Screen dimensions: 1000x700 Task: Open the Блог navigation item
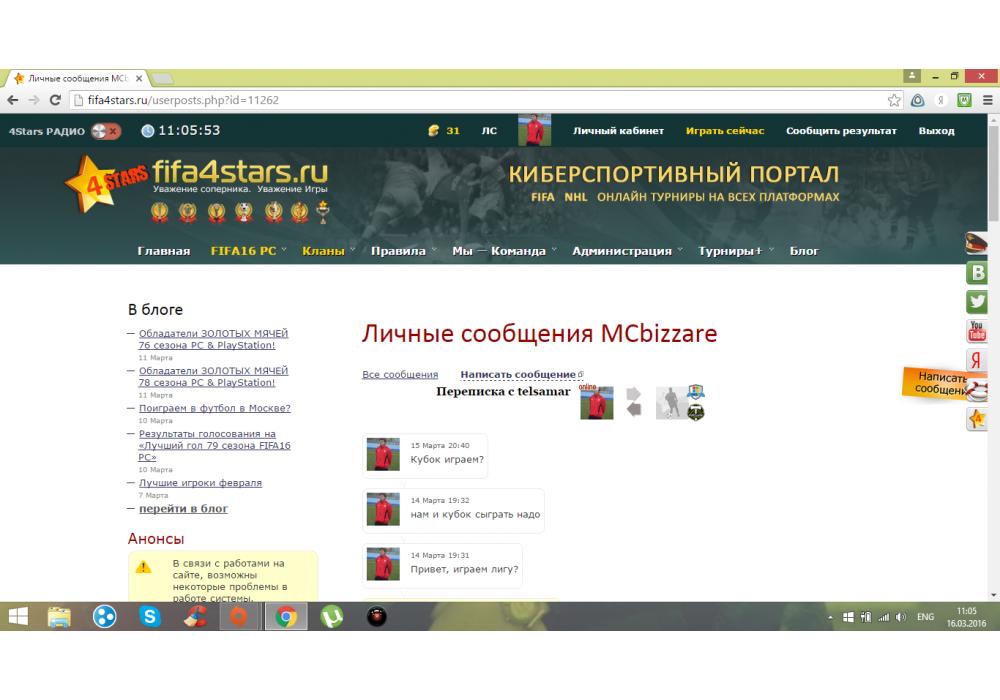804,251
